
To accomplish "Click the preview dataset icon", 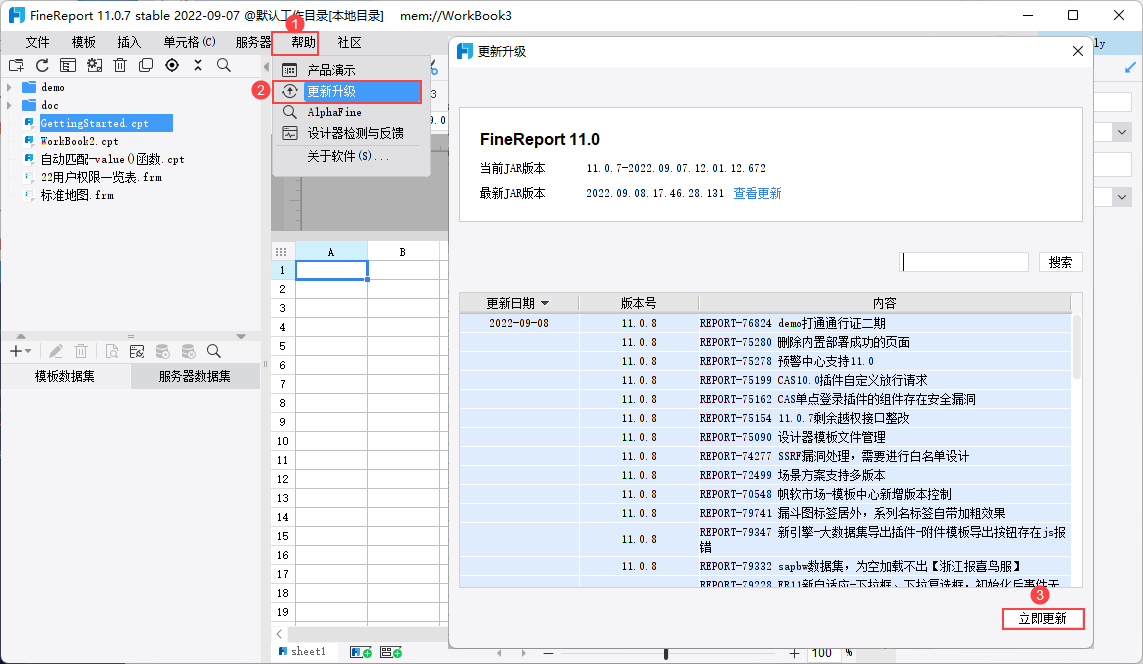I will click(112, 351).
